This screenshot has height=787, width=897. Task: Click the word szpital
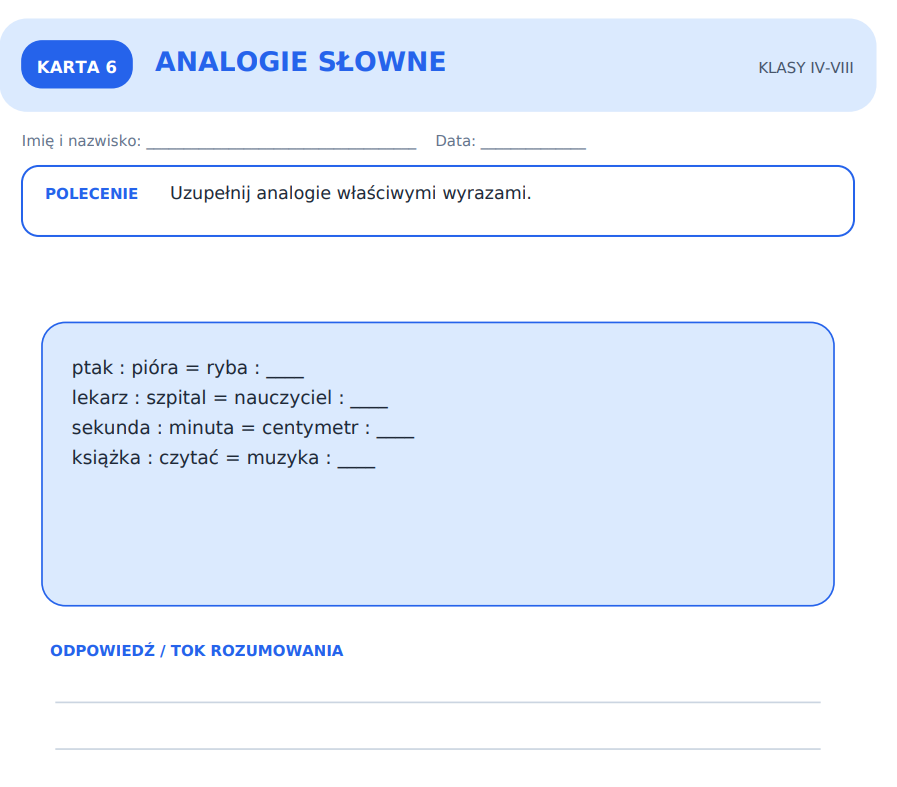(176, 398)
